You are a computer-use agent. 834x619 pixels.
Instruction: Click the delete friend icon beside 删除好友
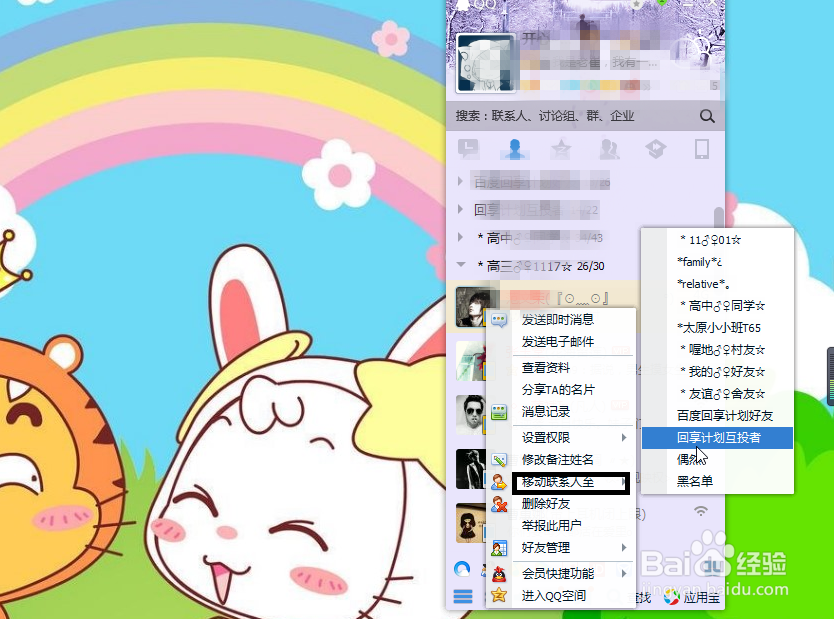click(x=499, y=504)
